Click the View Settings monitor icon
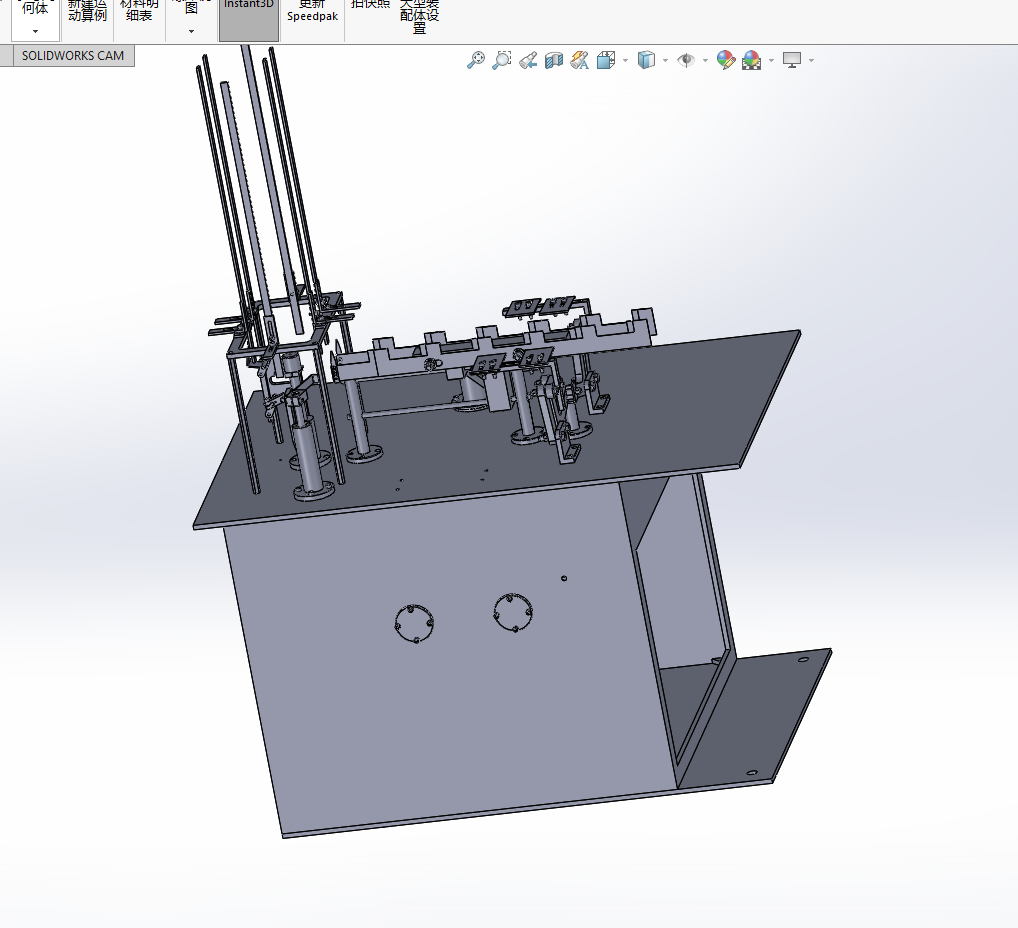1018x928 pixels. [x=792, y=60]
